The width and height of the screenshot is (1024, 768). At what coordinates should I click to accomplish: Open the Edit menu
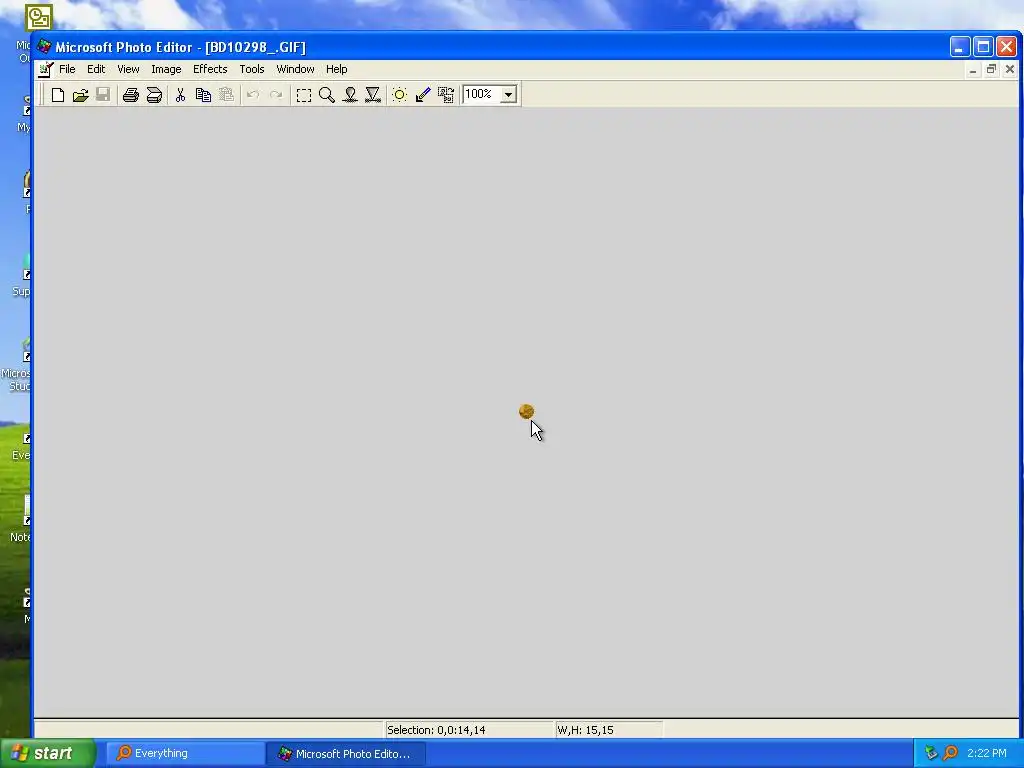(x=96, y=69)
